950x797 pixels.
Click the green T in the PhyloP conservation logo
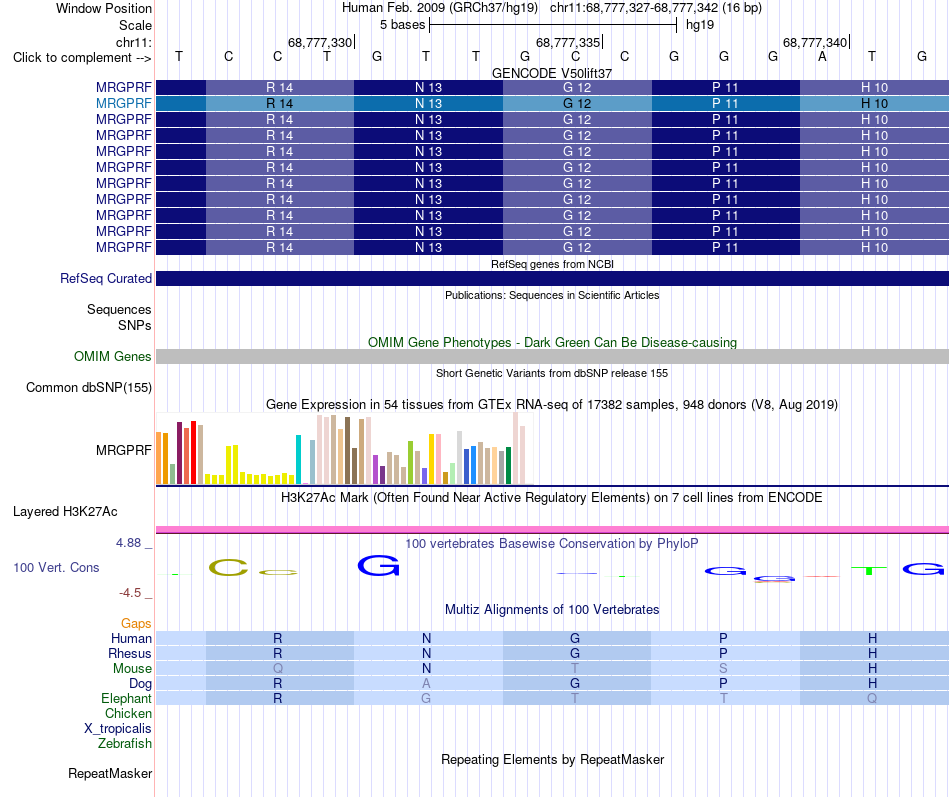click(x=869, y=570)
